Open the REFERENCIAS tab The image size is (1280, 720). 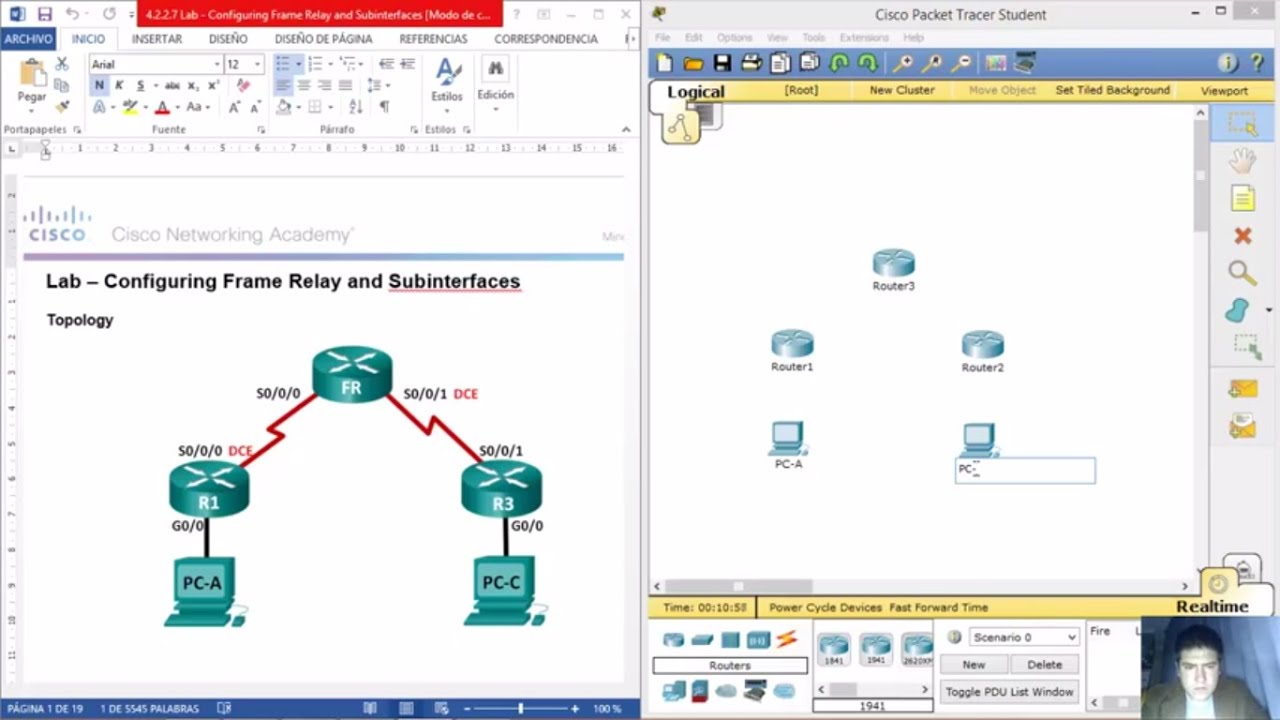pyautogui.click(x=433, y=39)
